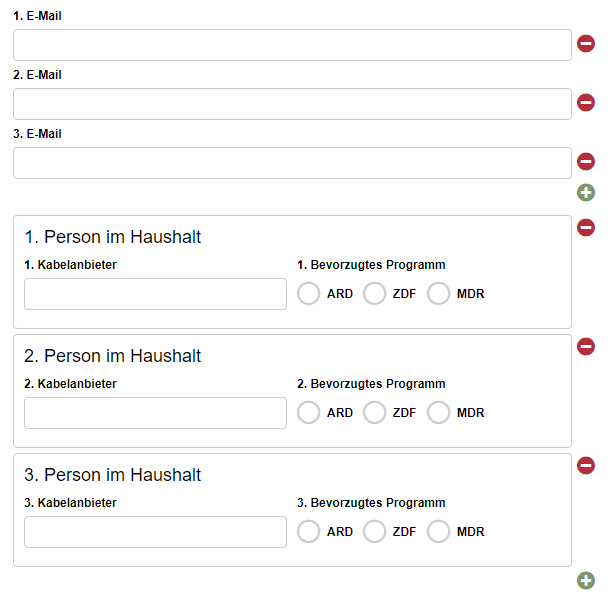Select ZDF for 1. Bevorzugtes Programm
The width and height of the screenshot is (611, 599).
pyautogui.click(x=374, y=293)
